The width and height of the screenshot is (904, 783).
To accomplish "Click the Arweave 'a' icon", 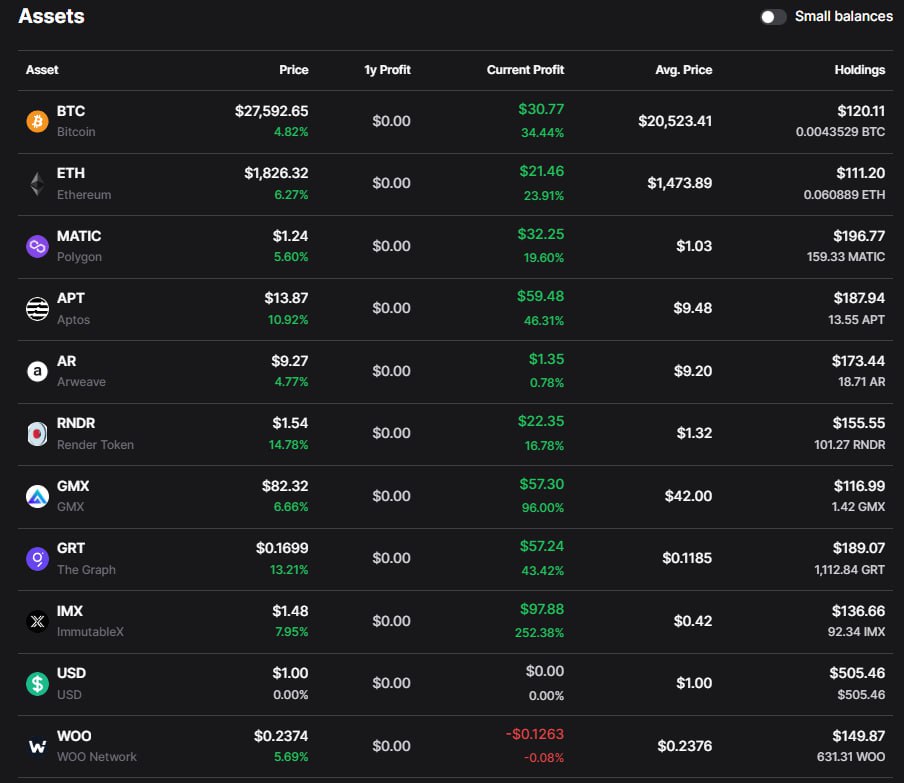I will [37, 371].
